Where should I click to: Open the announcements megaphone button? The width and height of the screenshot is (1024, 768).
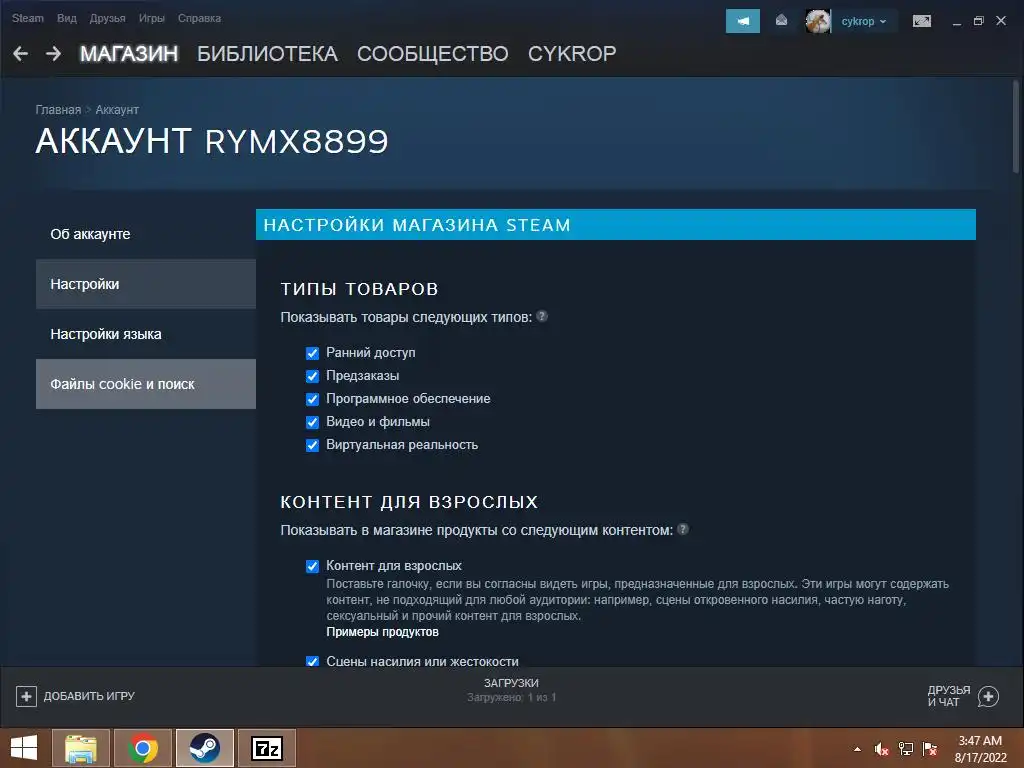(x=743, y=21)
